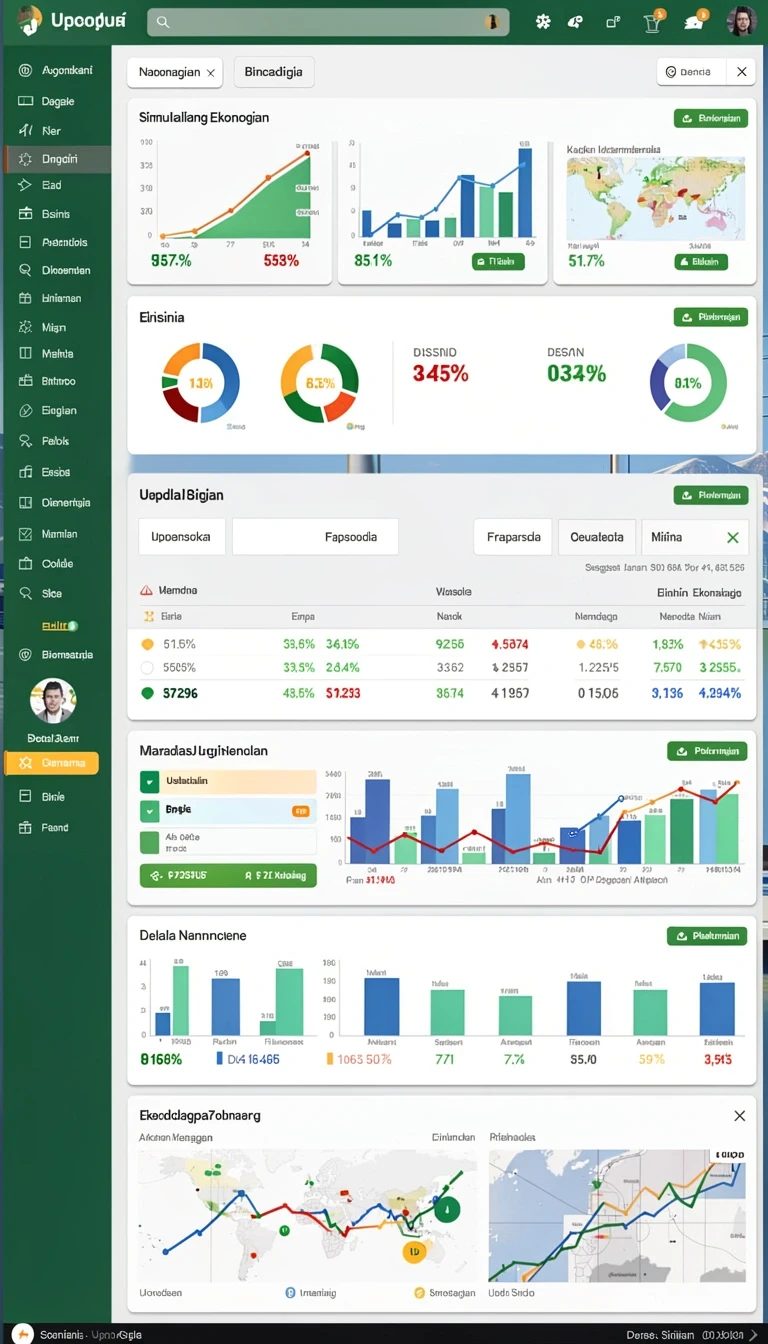Click the sidebar profile photo avatar
This screenshot has height=1344, width=768.
[53, 701]
